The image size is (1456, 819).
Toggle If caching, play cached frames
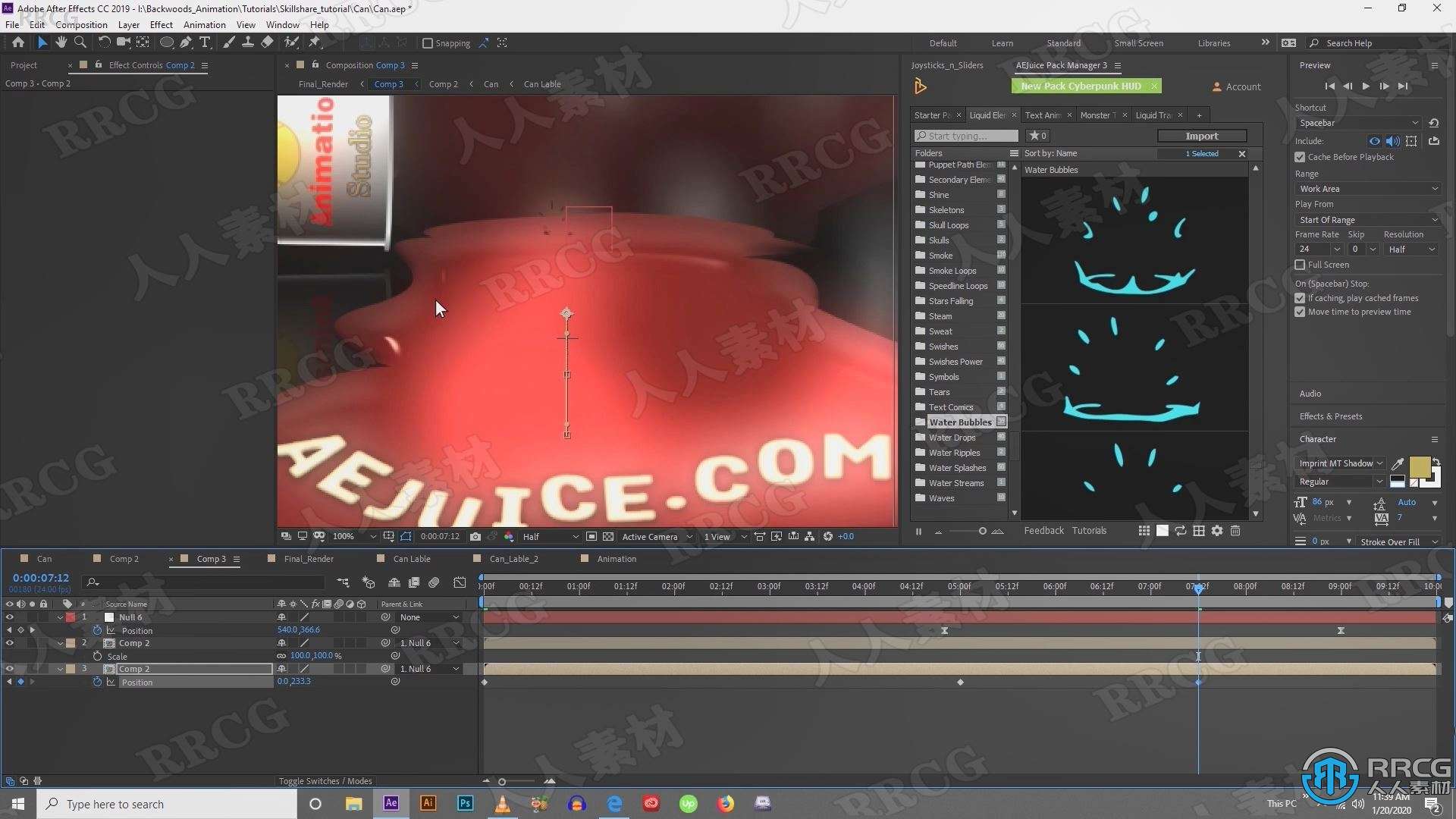[x=1300, y=298]
